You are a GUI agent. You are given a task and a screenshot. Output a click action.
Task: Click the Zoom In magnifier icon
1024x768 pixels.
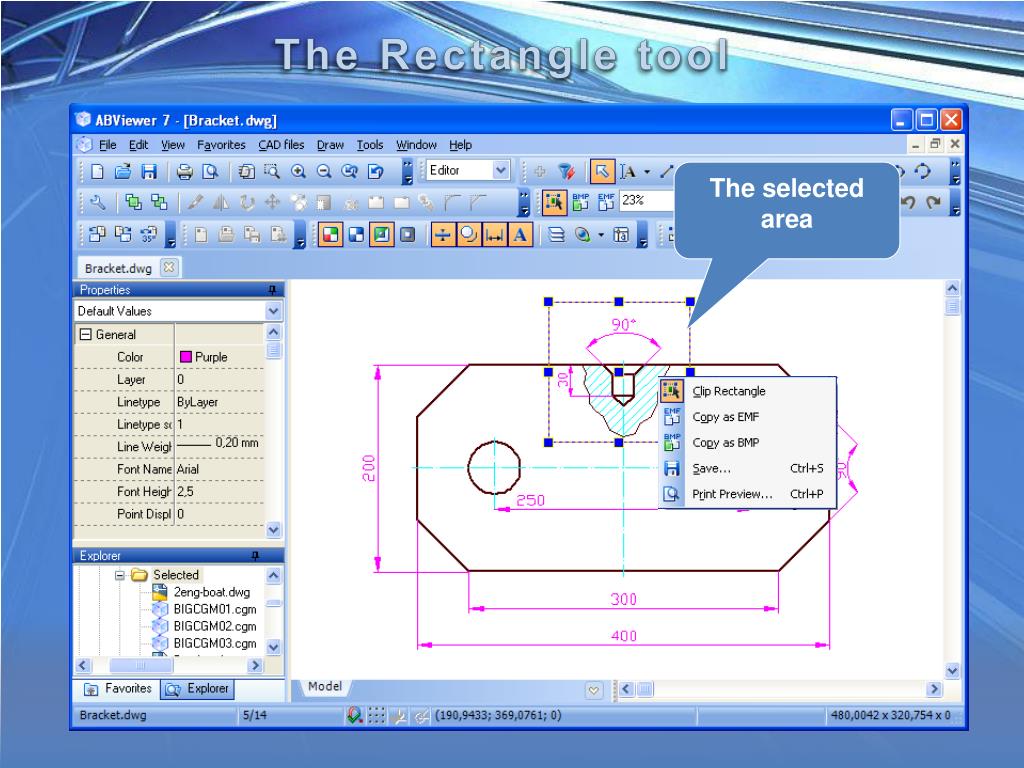(298, 172)
